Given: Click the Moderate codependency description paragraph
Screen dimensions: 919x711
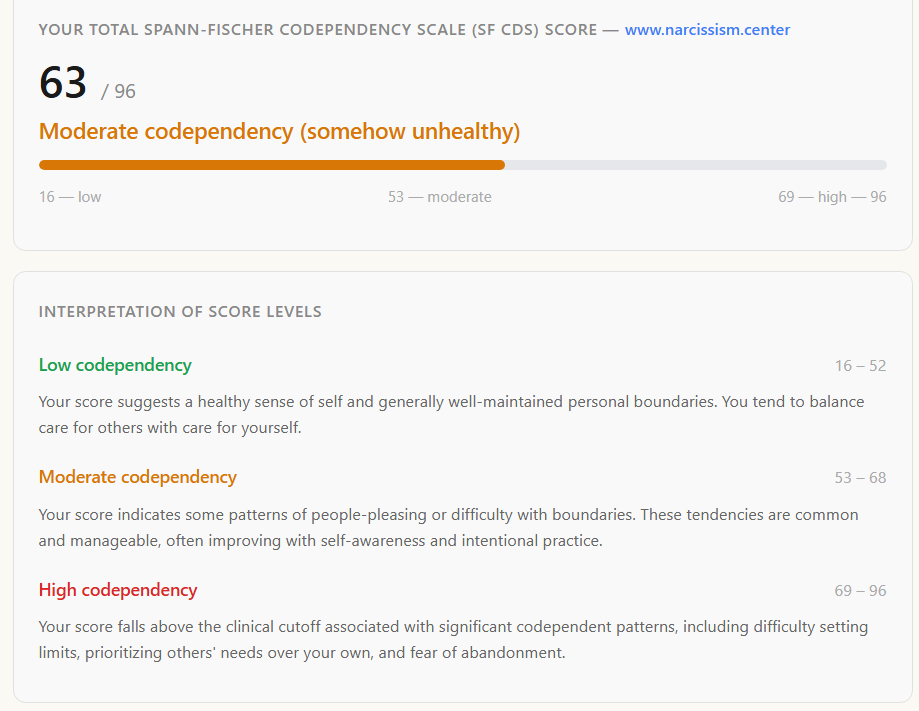Looking at the screenshot, I should pos(448,528).
